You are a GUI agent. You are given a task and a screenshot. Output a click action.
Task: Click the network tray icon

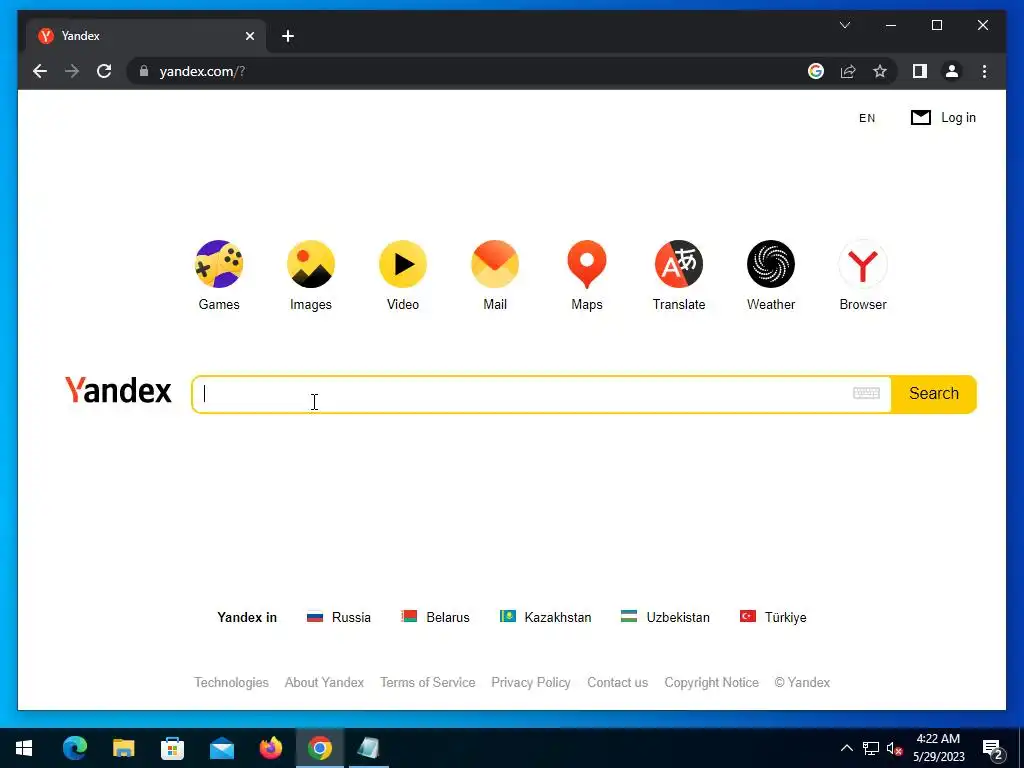[871, 748]
